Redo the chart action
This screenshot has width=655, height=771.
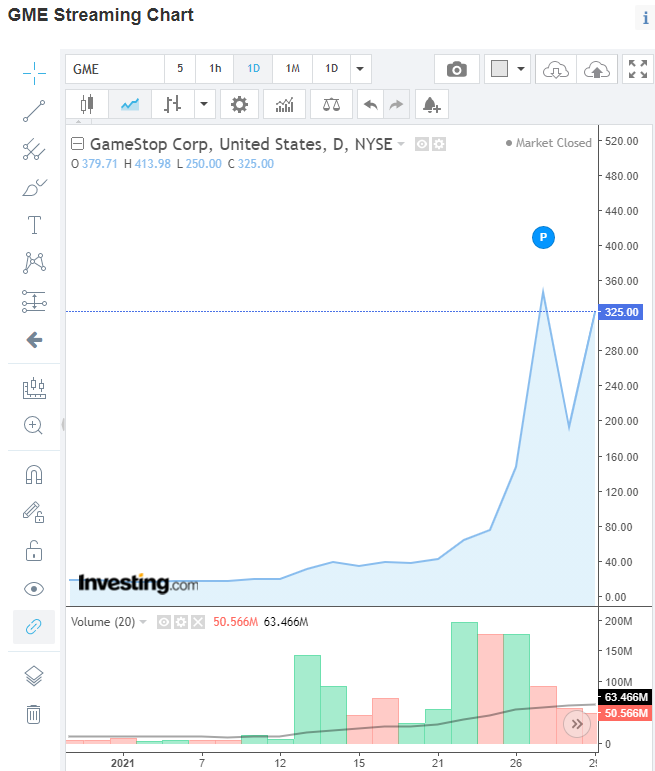click(396, 104)
